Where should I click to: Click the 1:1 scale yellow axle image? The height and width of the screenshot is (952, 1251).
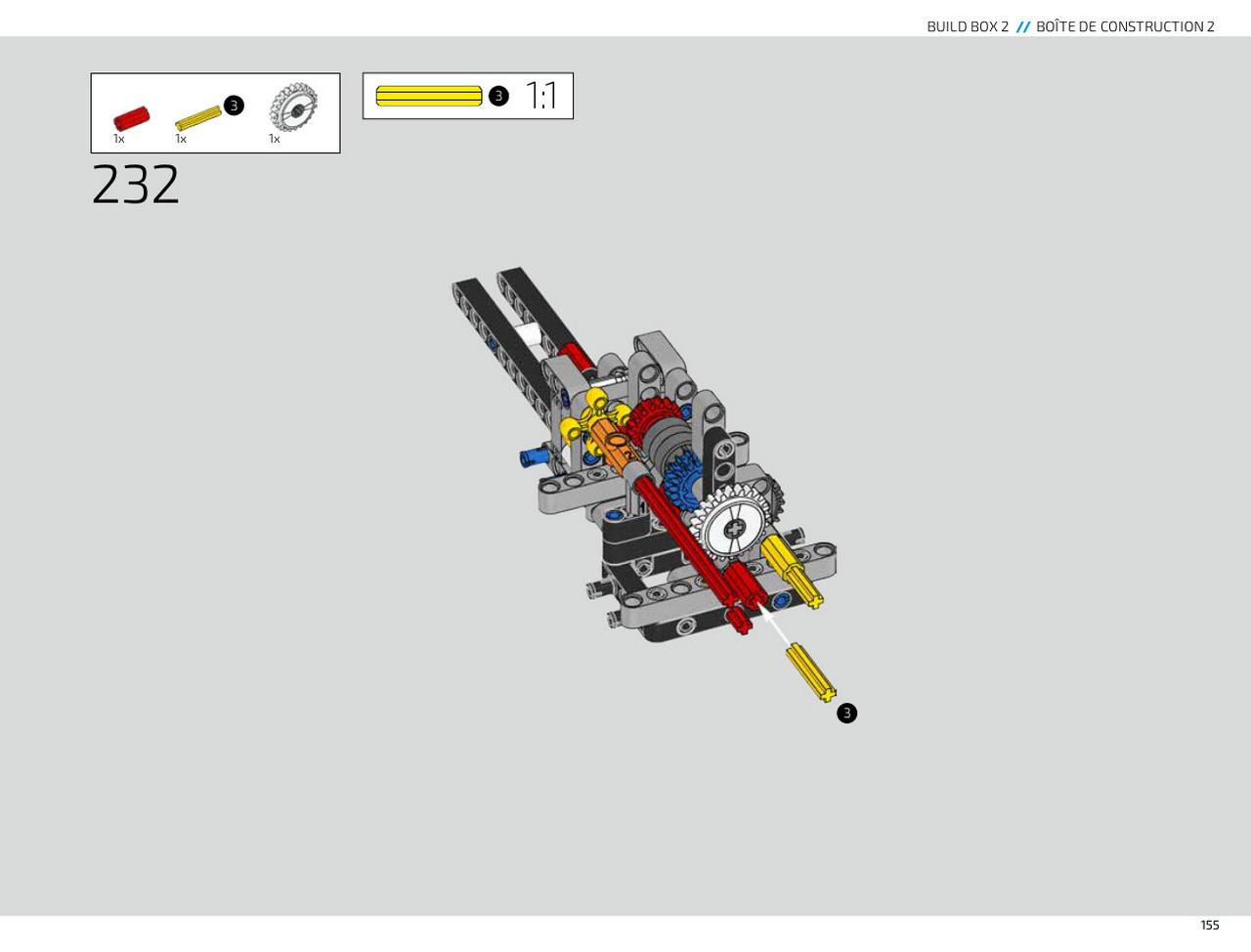tap(429, 96)
